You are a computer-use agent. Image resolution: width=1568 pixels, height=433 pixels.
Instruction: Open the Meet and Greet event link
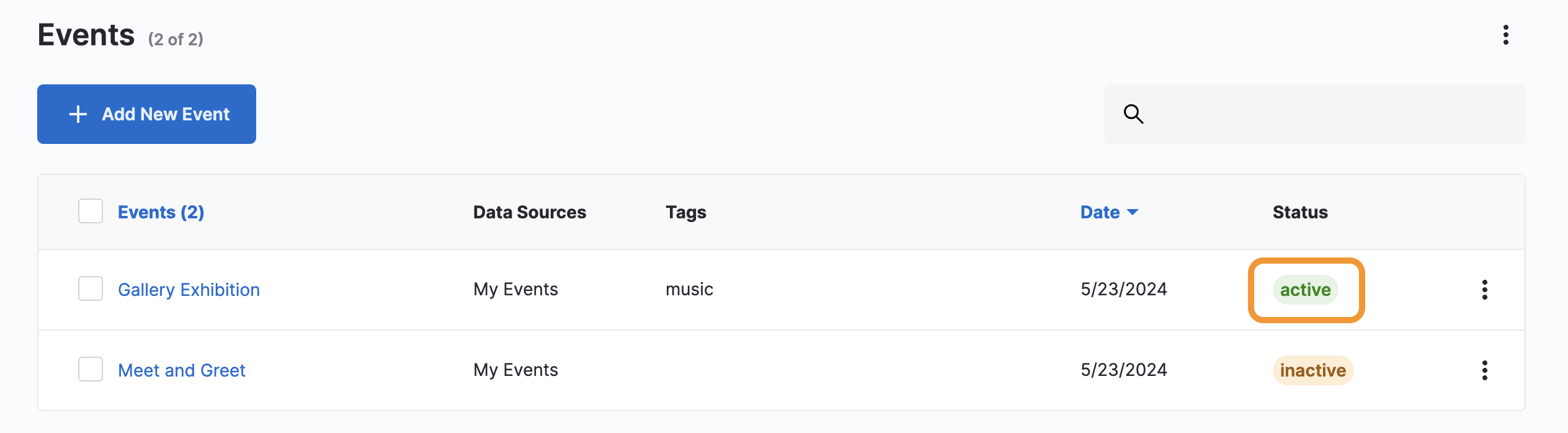click(182, 370)
